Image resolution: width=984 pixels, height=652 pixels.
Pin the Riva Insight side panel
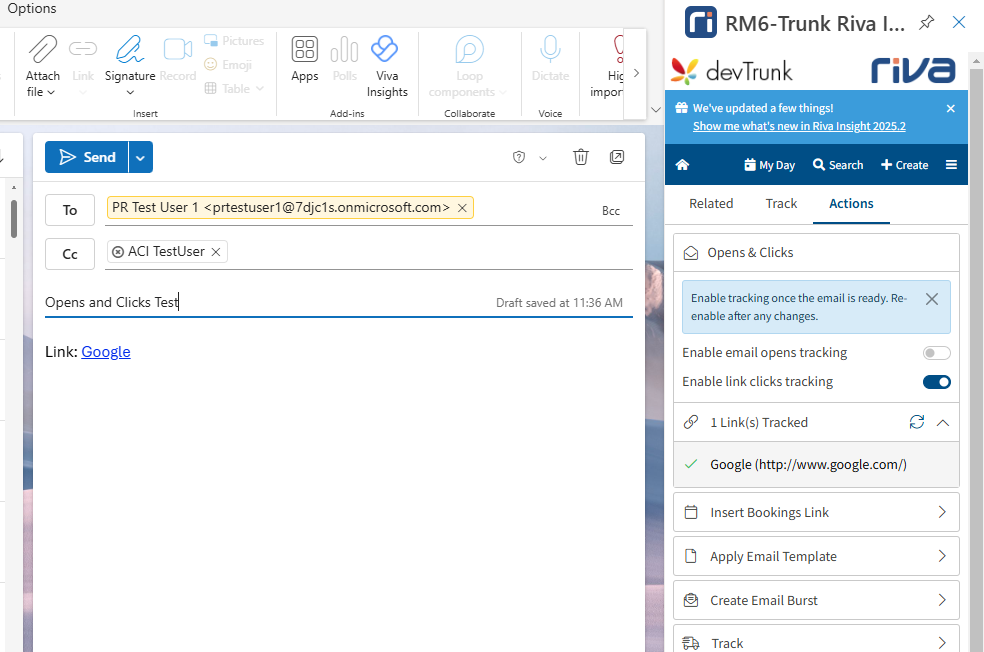[927, 22]
